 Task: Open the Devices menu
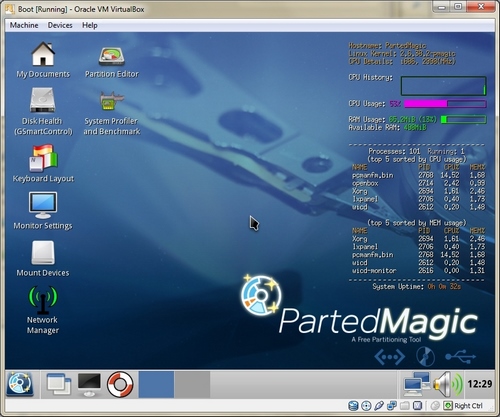[x=60, y=25]
